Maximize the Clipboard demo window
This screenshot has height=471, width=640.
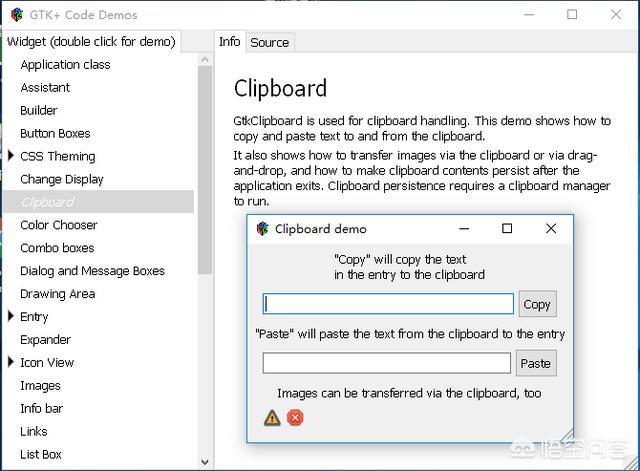(507, 229)
